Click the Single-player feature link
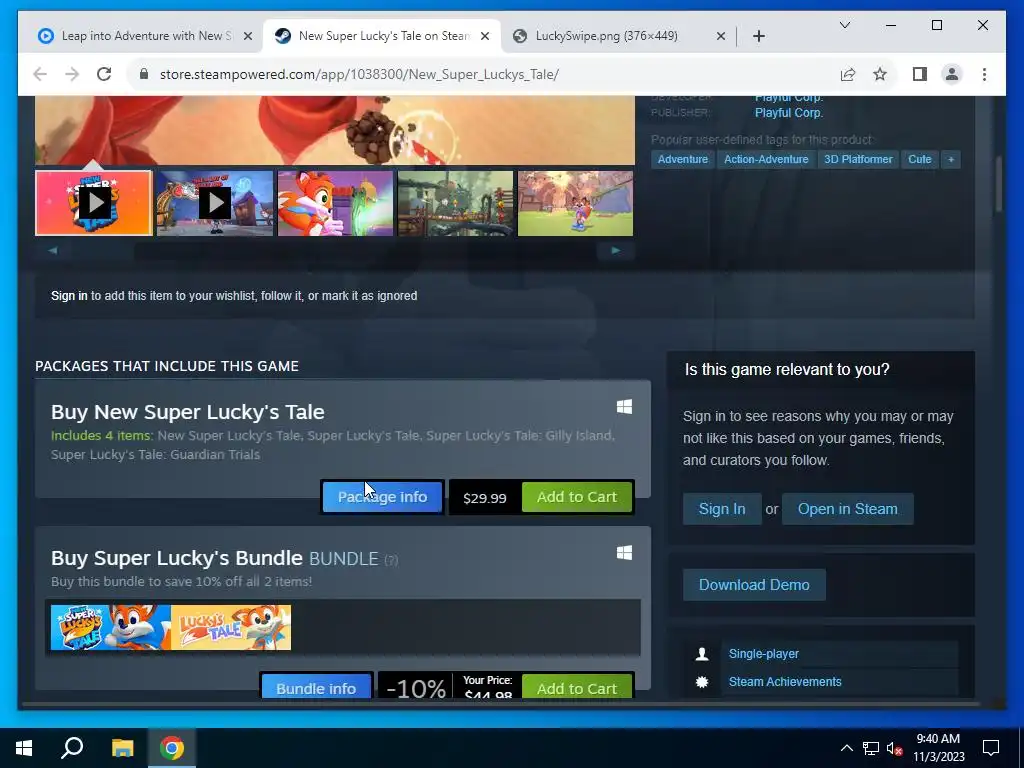The image size is (1024, 768). (763, 654)
